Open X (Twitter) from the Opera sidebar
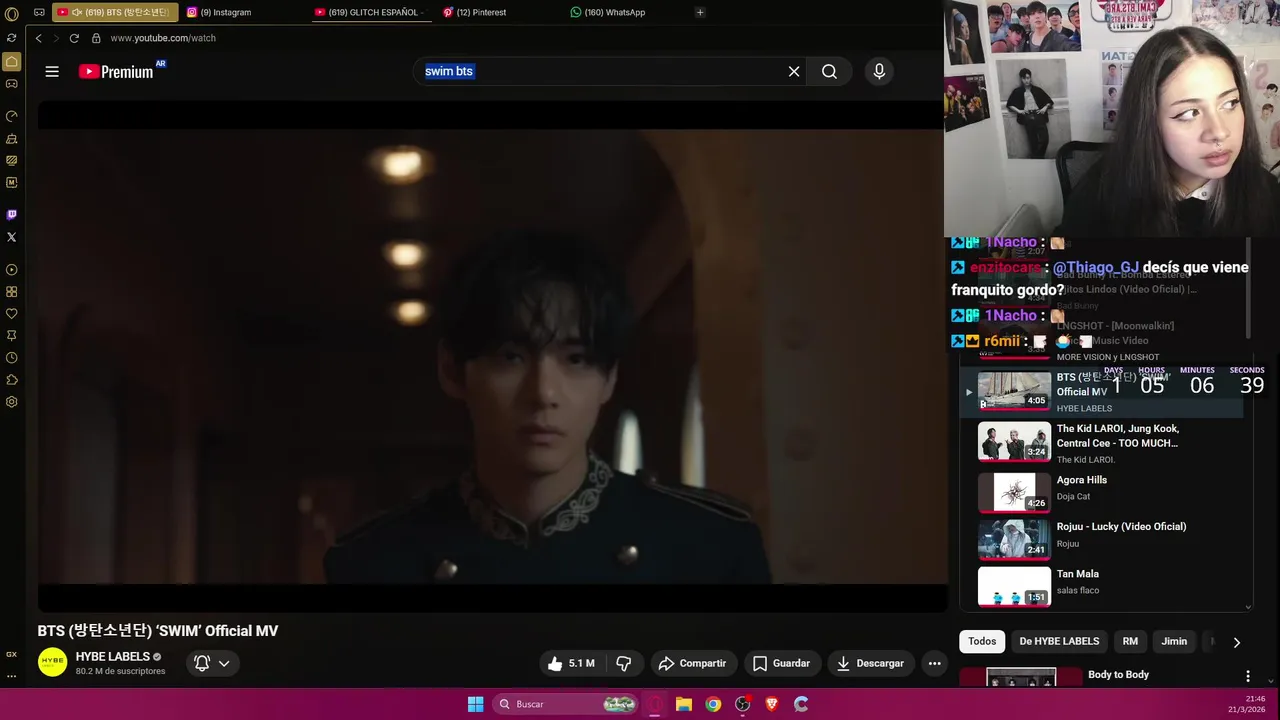This screenshot has width=1280, height=720. click(12, 237)
